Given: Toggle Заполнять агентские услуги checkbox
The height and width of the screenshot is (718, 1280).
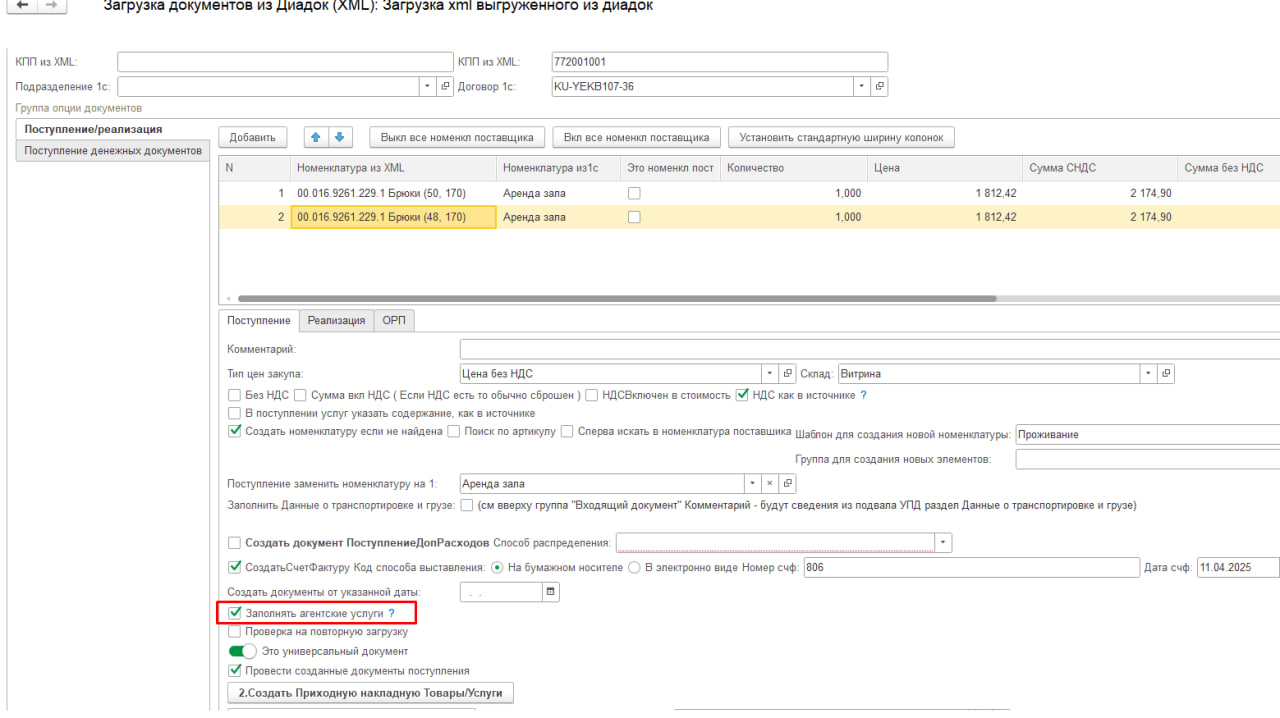Looking at the screenshot, I should coord(235,612).
